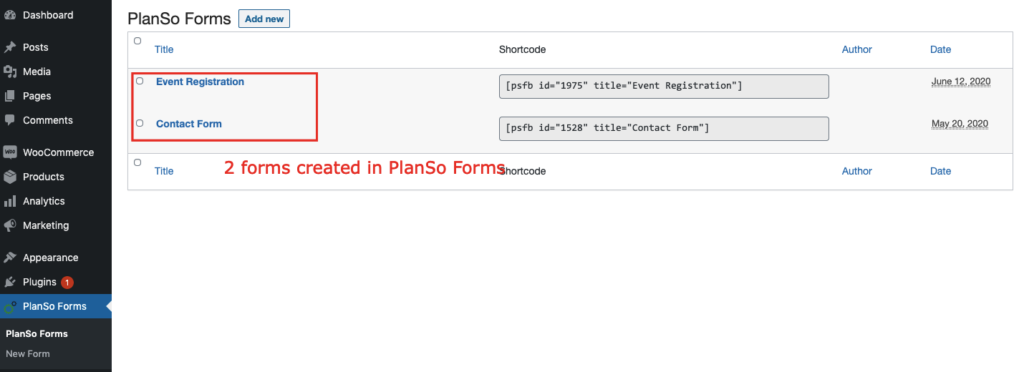Click the Comments speech bubble icon
Screen dimensions: 1024x372
pyautogui.click(x=10, y=120)
